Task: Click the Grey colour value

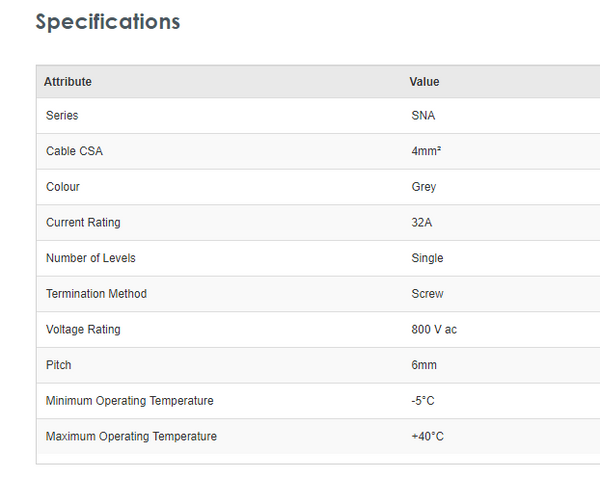Action: [424, 187]
